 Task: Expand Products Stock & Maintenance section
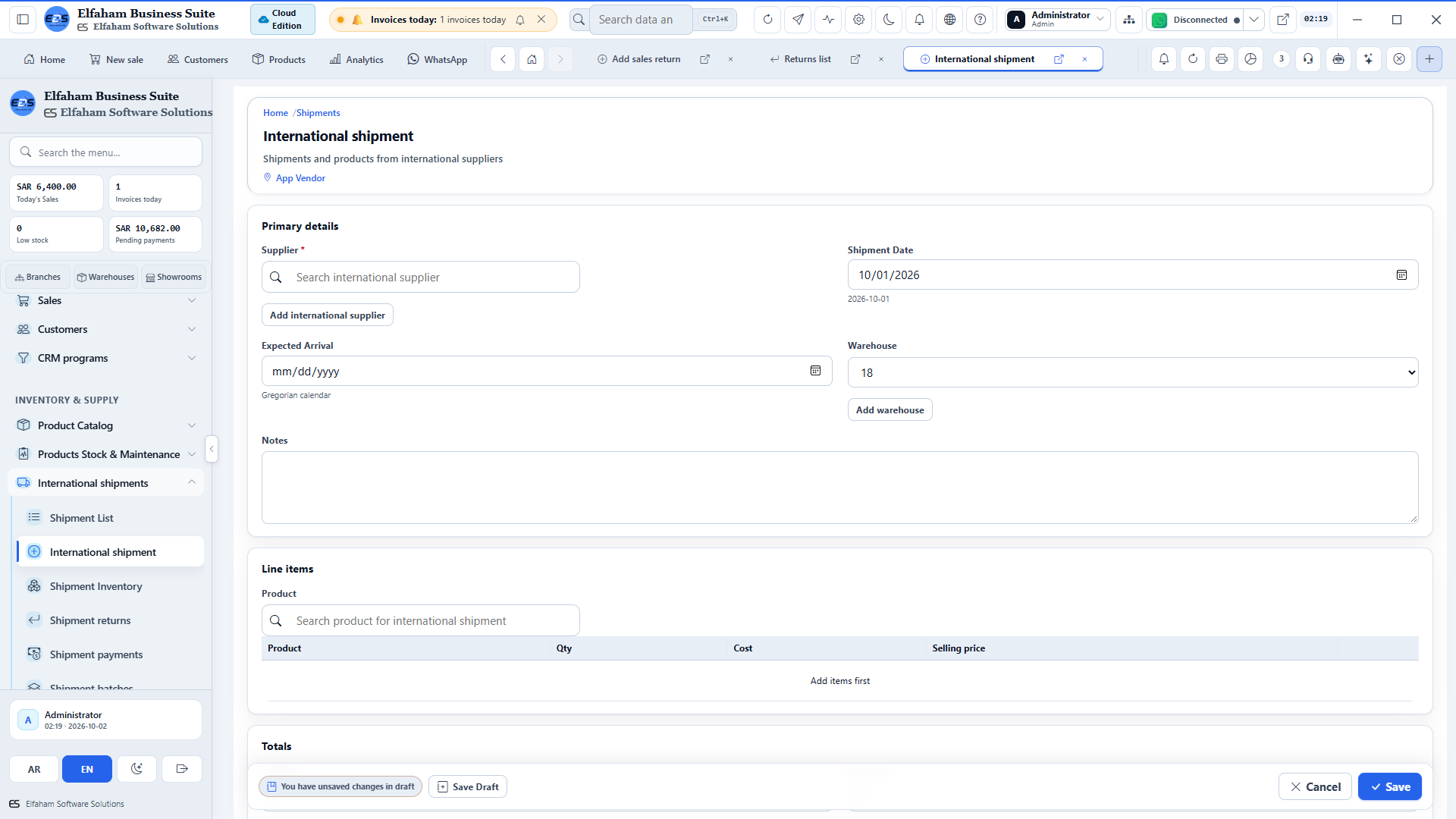pyautogui.click(x=105, y=455)
